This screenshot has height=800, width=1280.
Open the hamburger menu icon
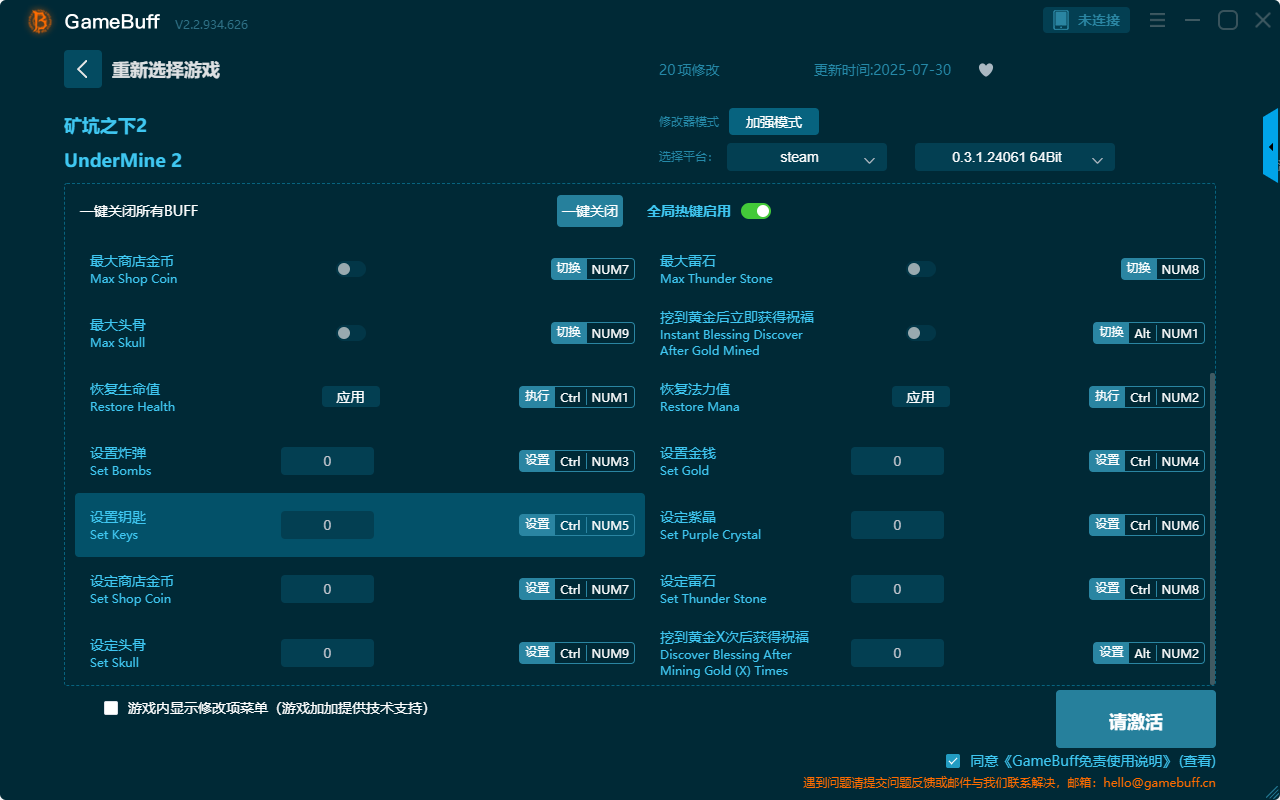coord(1156,19)
